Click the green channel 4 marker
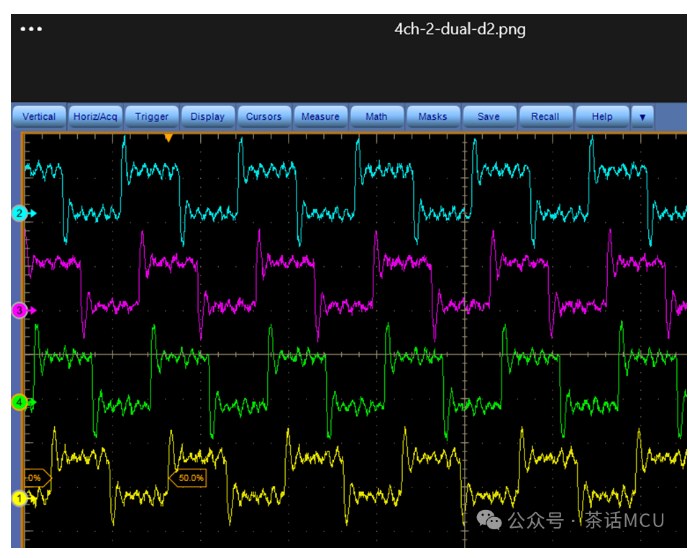Image resolution: width=698 pixels, height=558 pixels. click(x=20, y=402)
